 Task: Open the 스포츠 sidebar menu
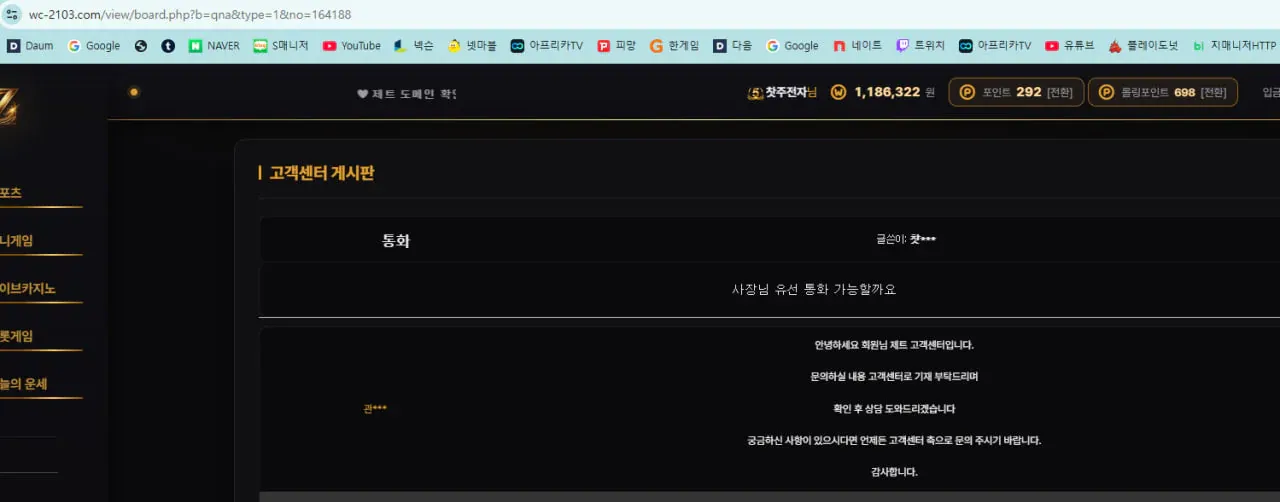[x=11, y=192]
